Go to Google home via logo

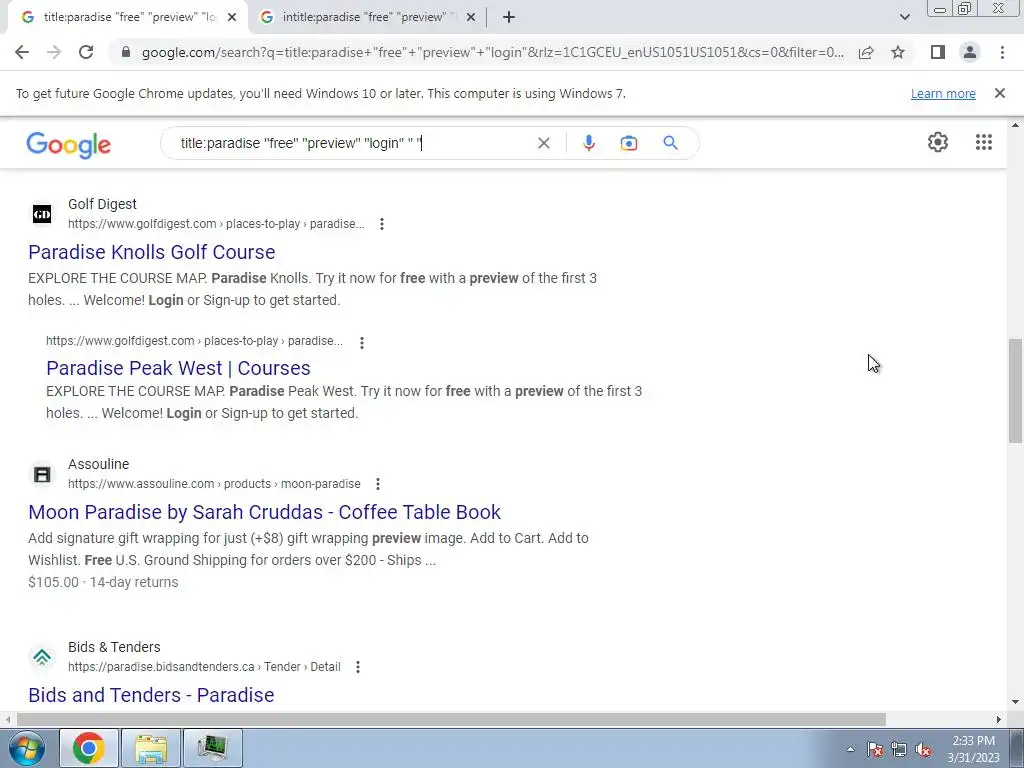point(69,145)
